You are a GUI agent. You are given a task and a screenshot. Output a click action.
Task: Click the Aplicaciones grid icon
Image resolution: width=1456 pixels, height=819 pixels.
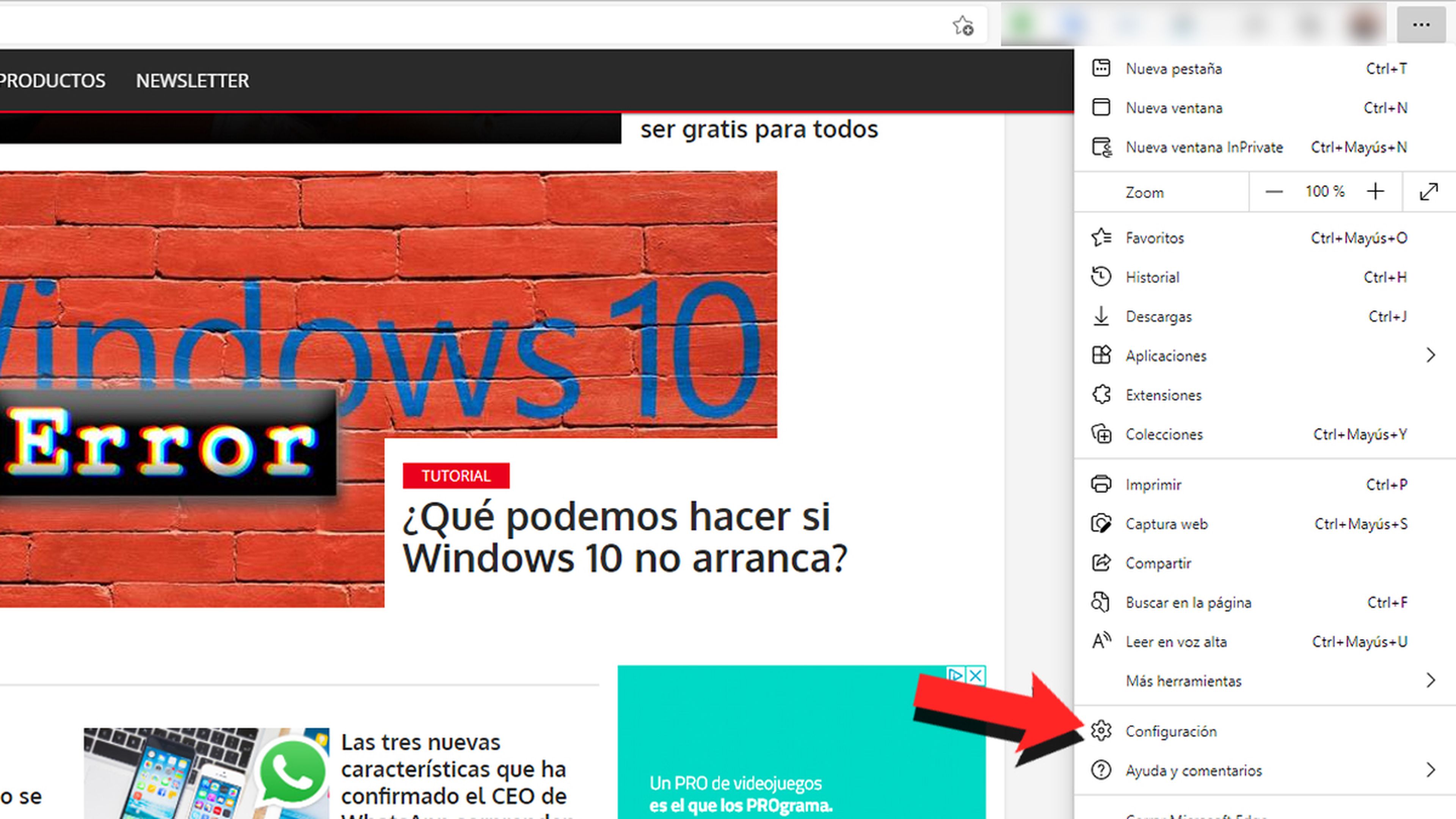click(x=1101, y=356)
